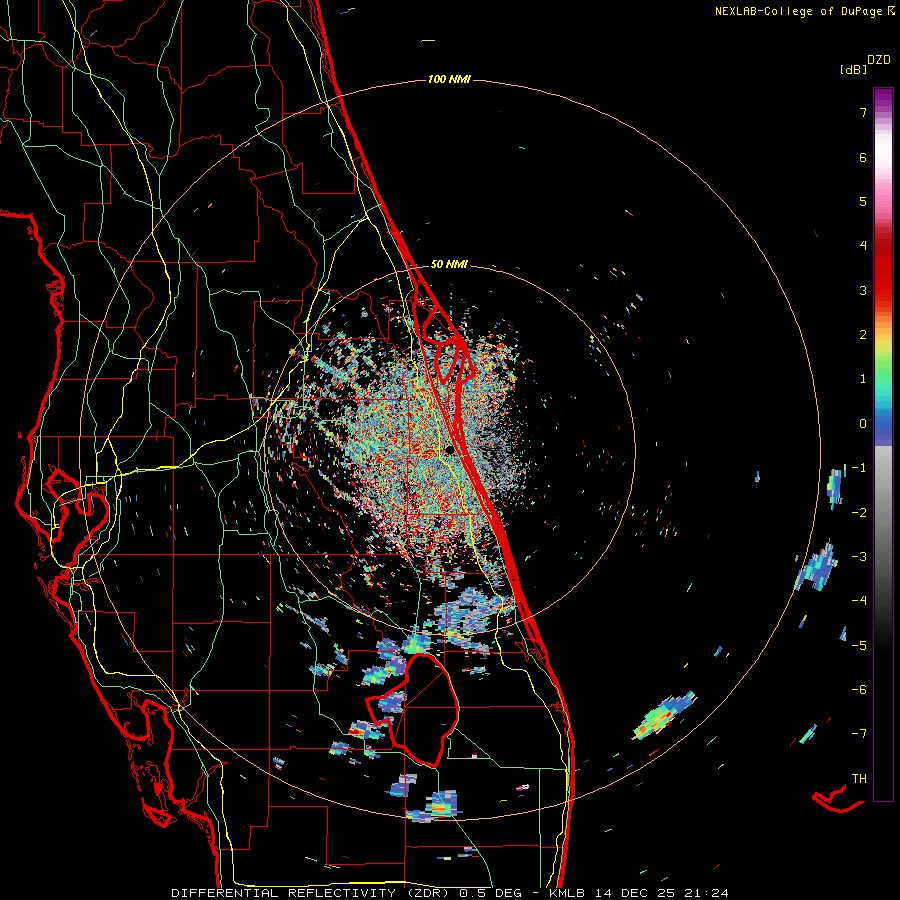Select the -6 dB tick on the color scale
Image resolution: width=900 pixels, height=900 pixels.
pos(859,689)
